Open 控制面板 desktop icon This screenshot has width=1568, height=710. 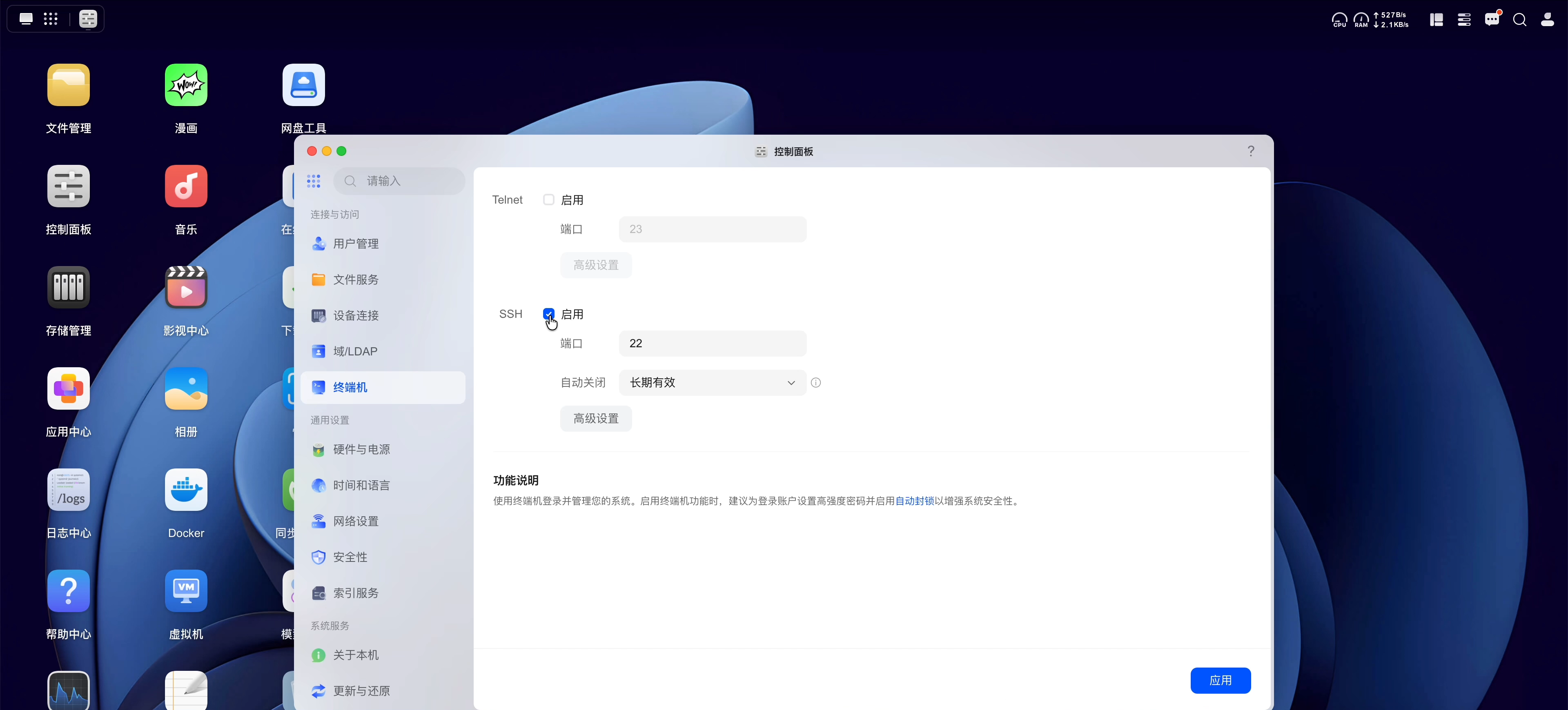coord(68,186)
